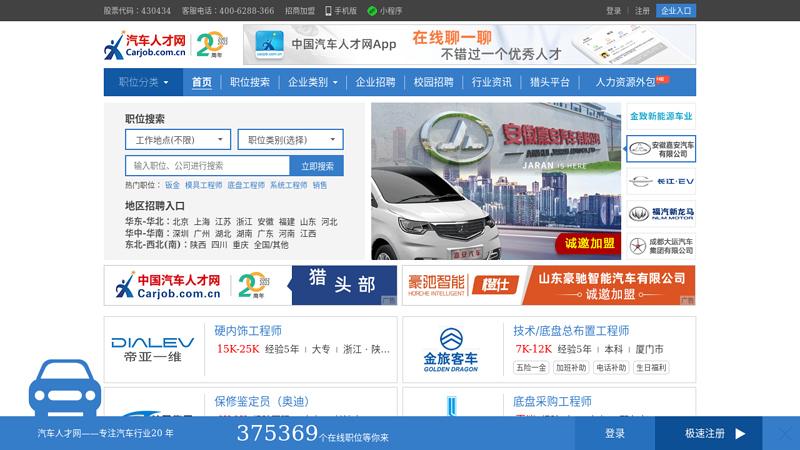Click the 金旅客车 Golden Dragon logo

451,350
